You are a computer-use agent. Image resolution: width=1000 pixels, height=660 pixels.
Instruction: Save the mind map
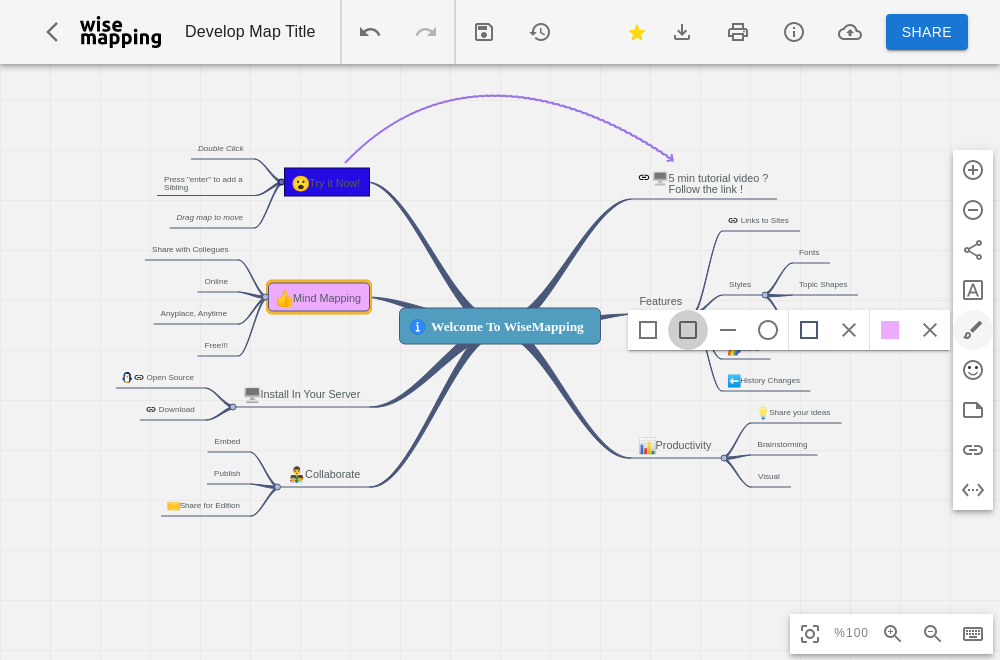pyautogui.click(x=484, y=32)
